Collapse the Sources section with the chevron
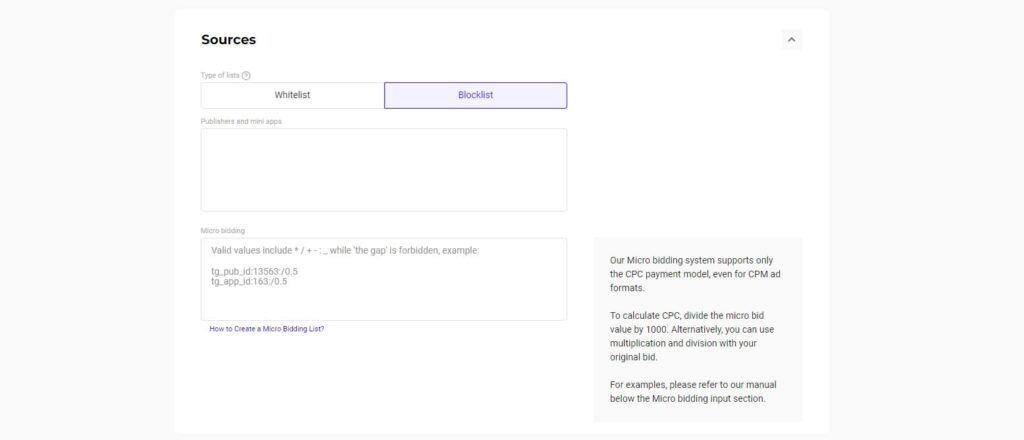The width and height of the screenshot is (1024, 440). pos(792,40)
